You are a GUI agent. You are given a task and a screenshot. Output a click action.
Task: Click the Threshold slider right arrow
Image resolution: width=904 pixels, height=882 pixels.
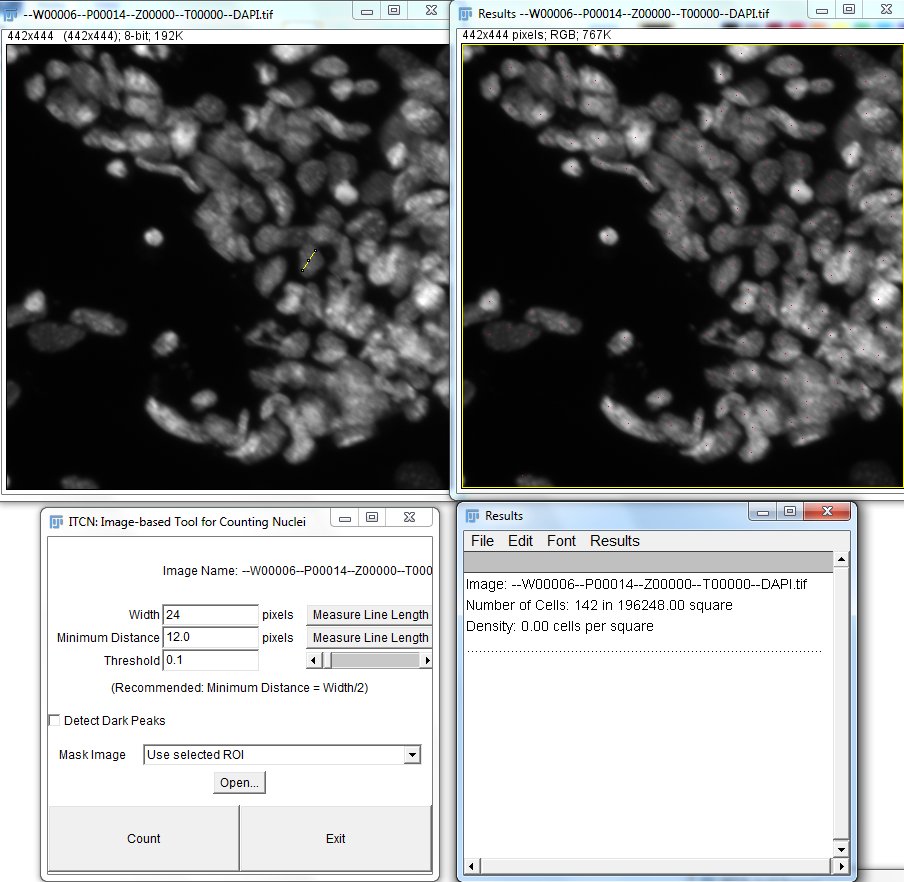[427, 660]
